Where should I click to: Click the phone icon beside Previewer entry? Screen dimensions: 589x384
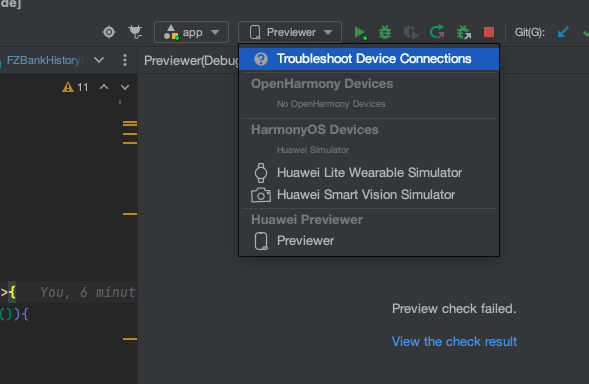[261, 241]
